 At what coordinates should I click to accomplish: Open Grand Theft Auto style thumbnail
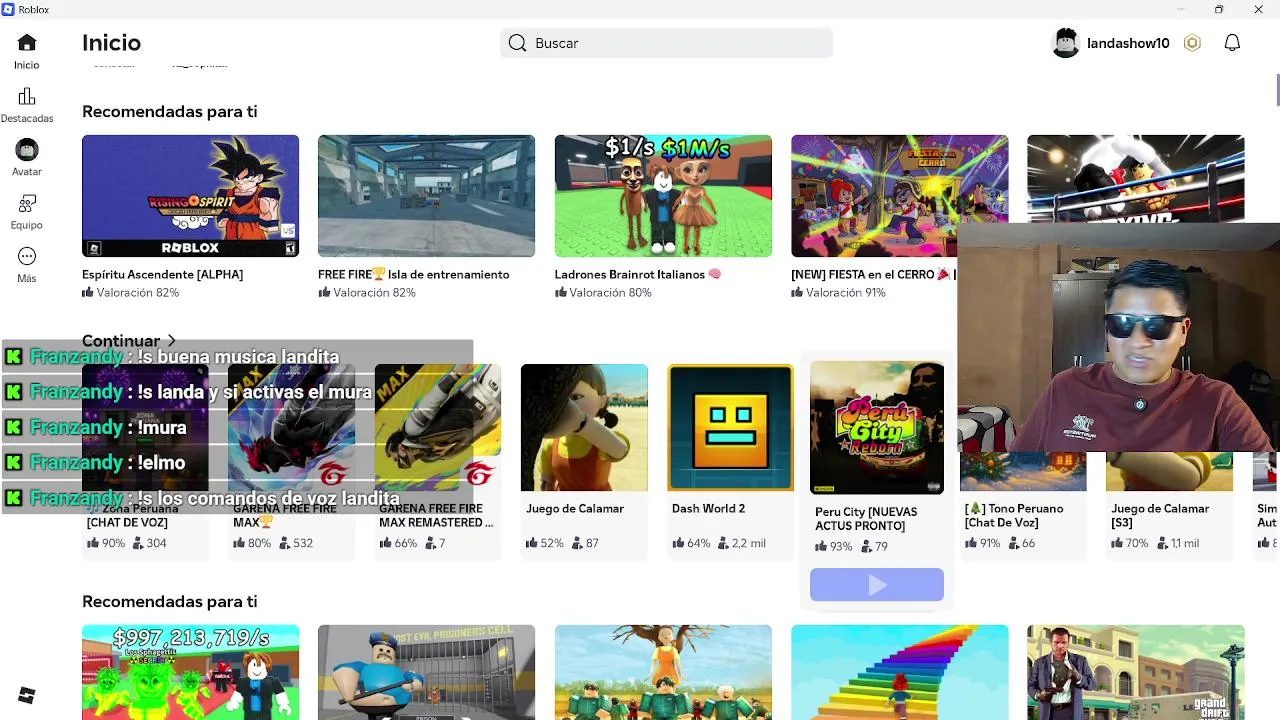coord(1135,672)
